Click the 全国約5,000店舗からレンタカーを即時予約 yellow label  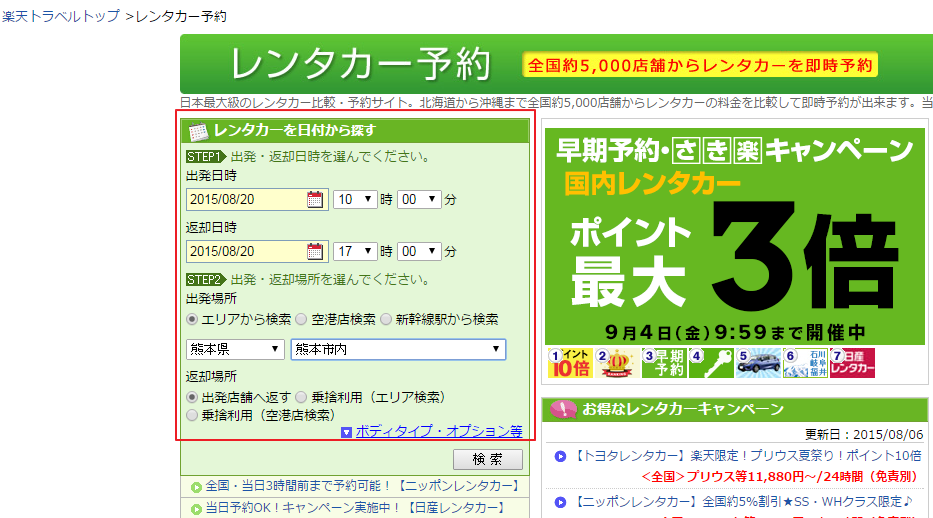700,65
